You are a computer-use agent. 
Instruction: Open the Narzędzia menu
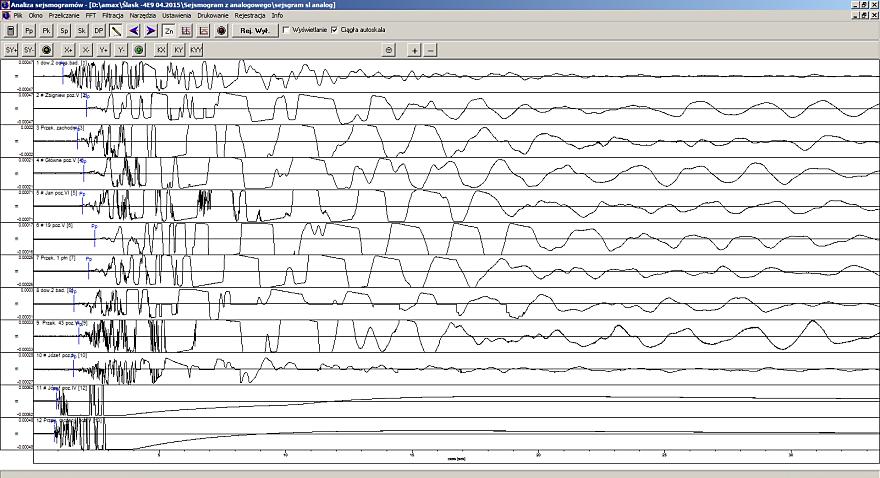143,16
